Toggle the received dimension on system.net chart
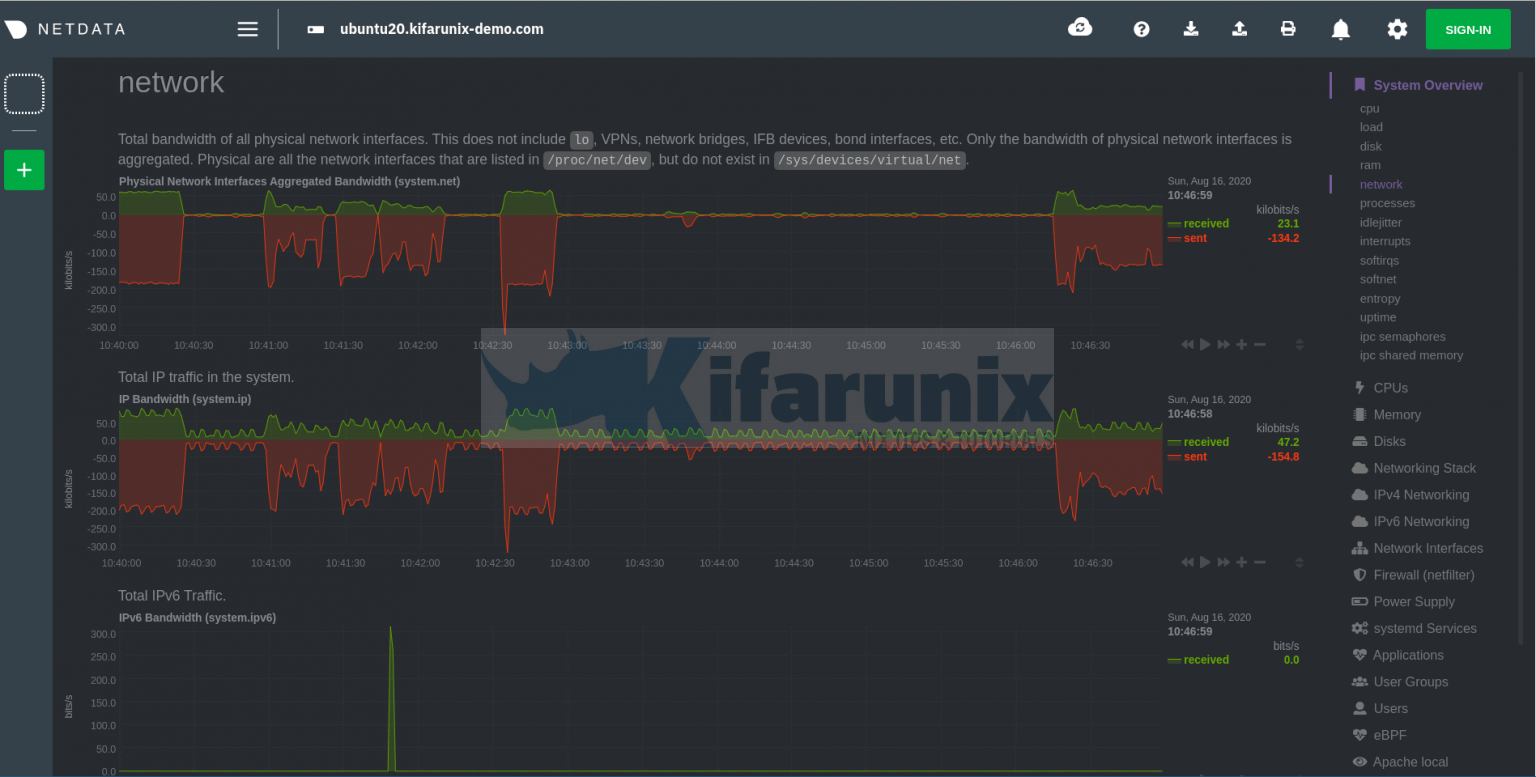1536x777 pixels. [1206, 223]
